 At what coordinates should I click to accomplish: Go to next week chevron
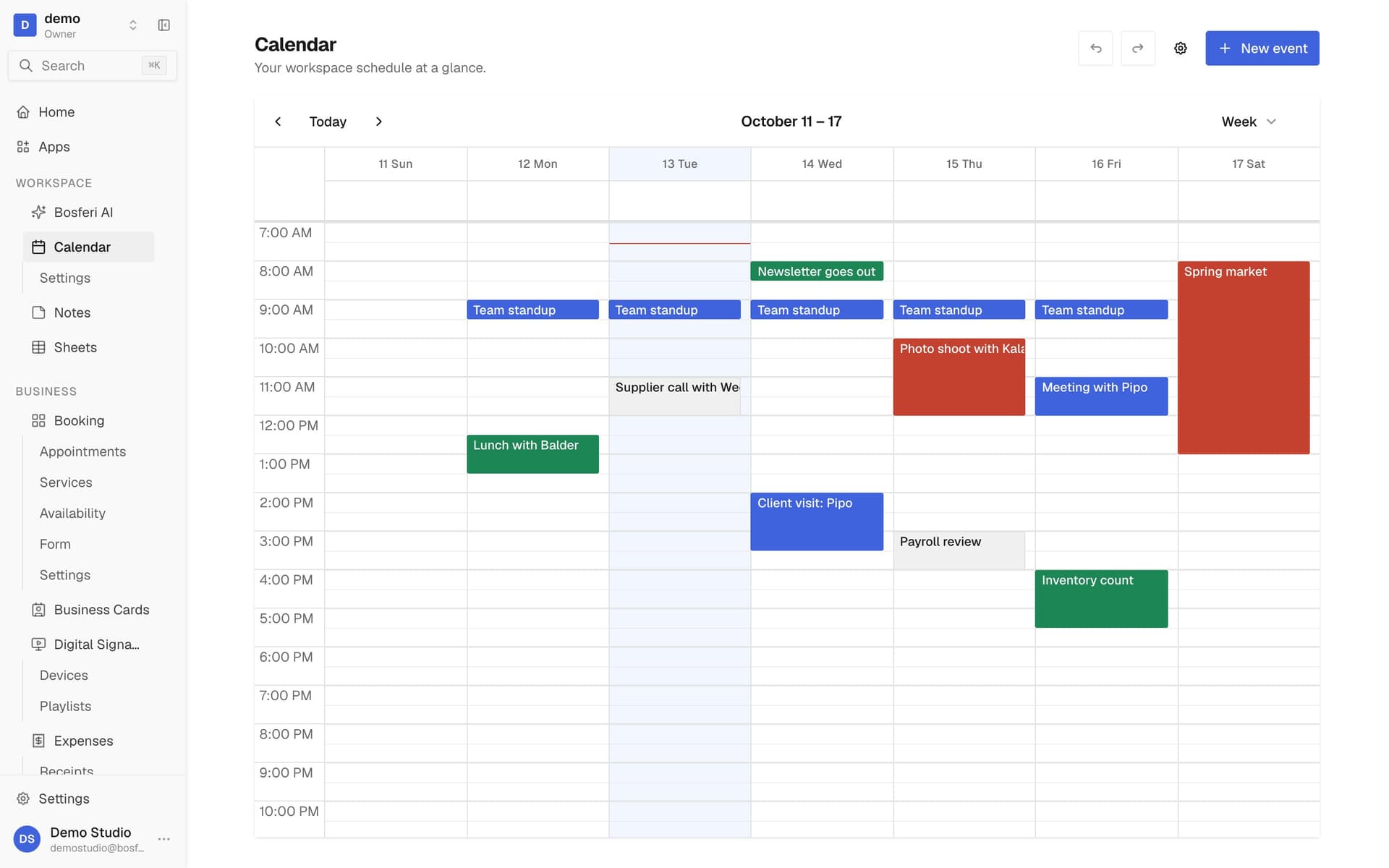(x=378, y=122)
